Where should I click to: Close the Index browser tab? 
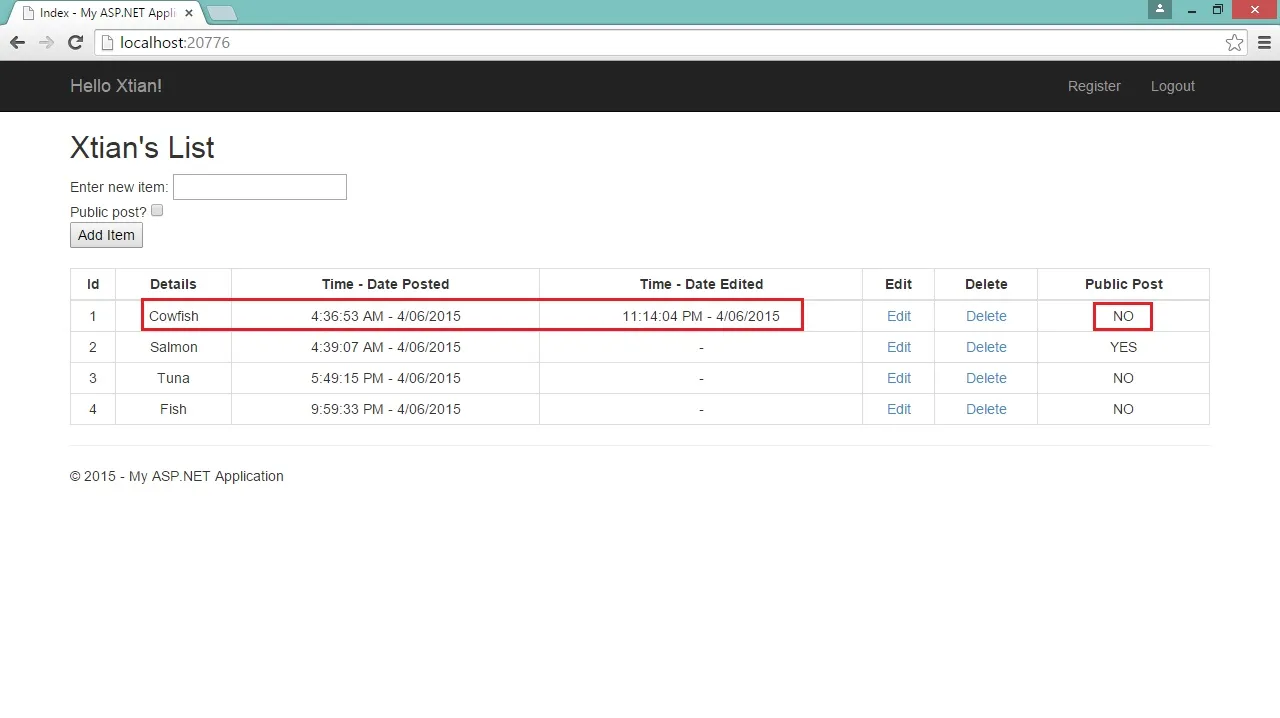tap(188, 13)
